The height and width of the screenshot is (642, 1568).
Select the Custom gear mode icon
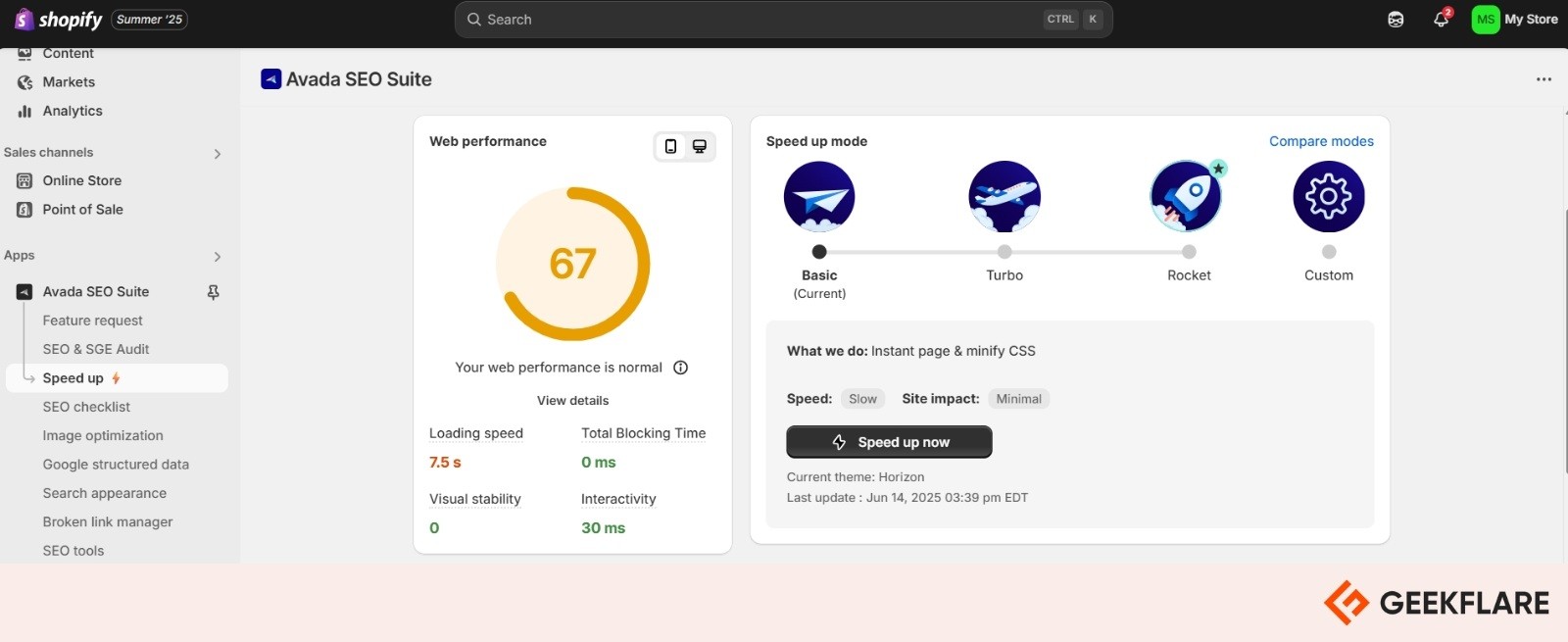(x=1329, y=196)
